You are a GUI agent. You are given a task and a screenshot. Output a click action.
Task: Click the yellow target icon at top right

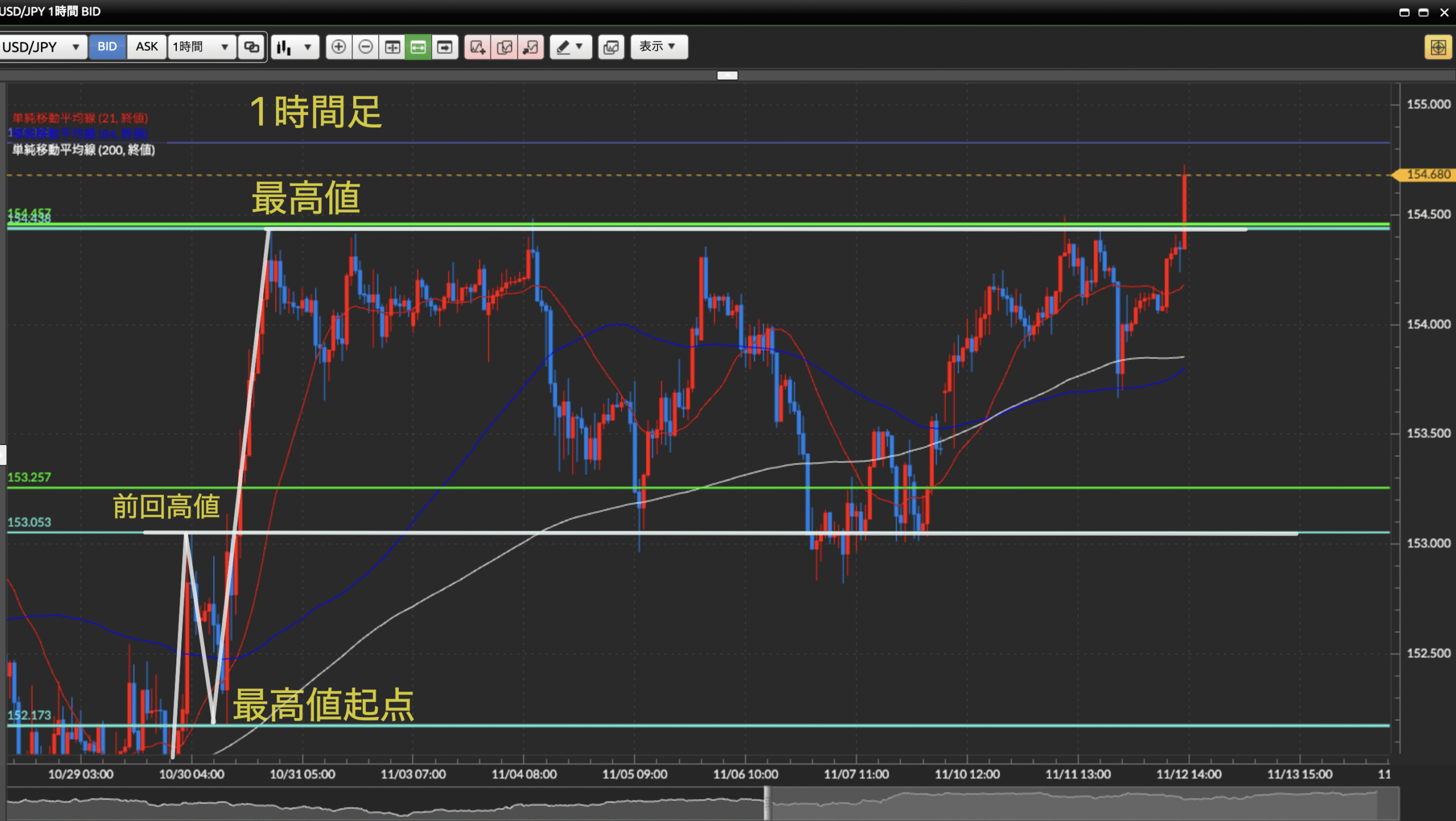point(1438,47)
